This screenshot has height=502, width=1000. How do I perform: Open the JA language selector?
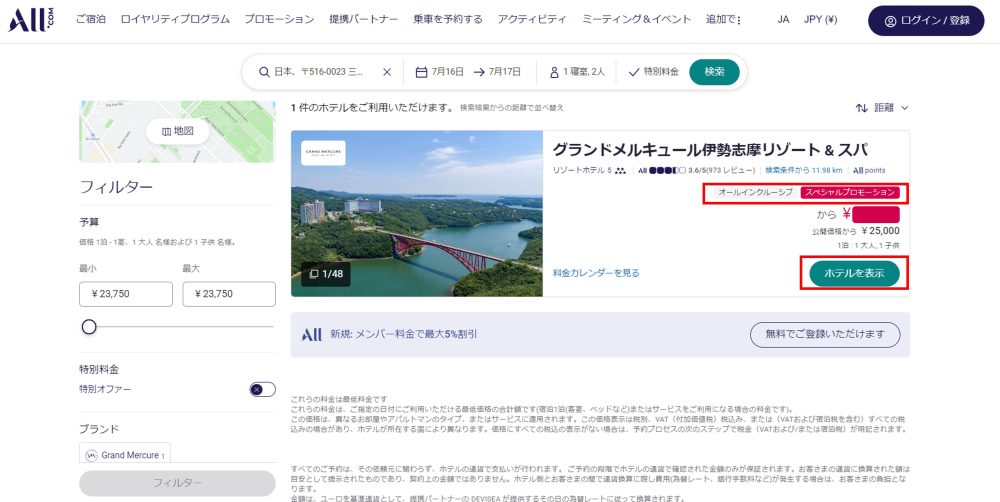tap(783, 20)
